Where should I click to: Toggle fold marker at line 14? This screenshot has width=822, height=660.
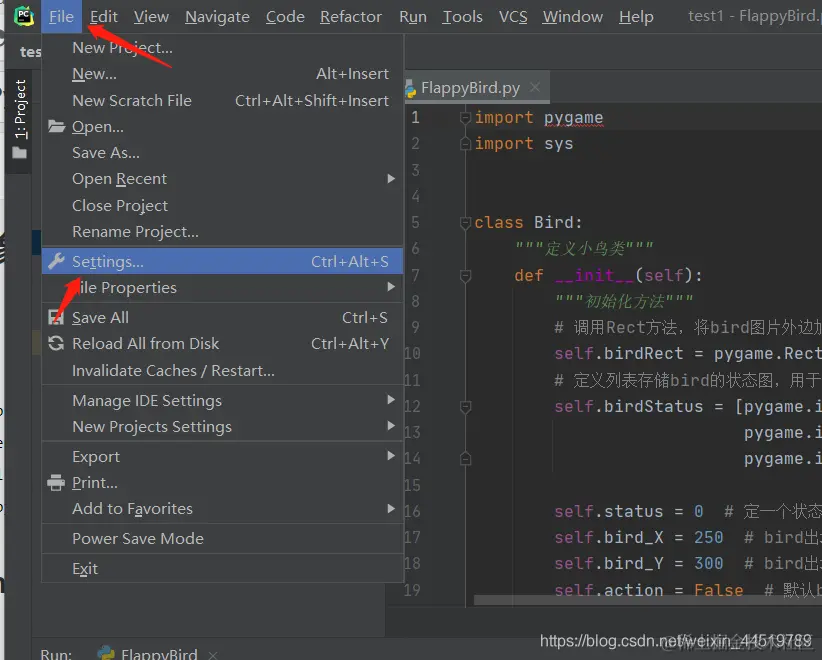tap(465, 459)
